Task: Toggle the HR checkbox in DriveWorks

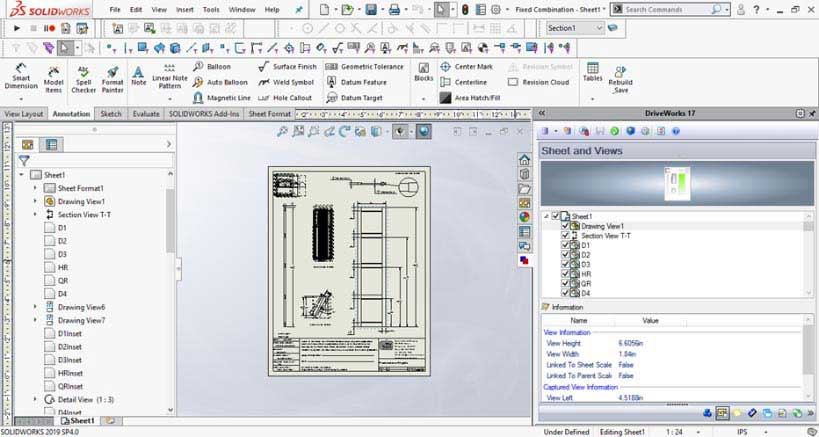Action: pos(565,274)
